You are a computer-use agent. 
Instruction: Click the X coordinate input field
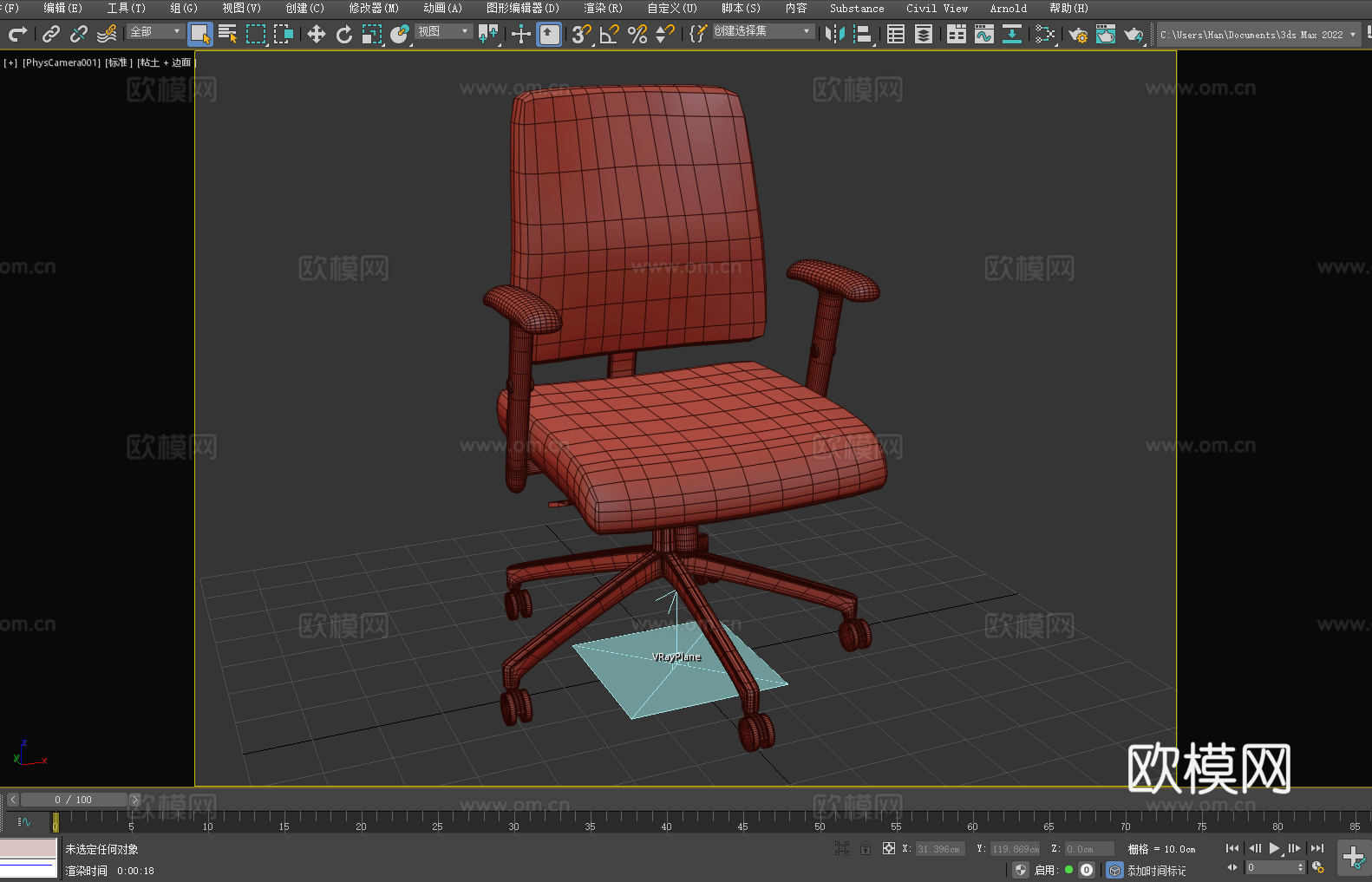click(941, 849)
